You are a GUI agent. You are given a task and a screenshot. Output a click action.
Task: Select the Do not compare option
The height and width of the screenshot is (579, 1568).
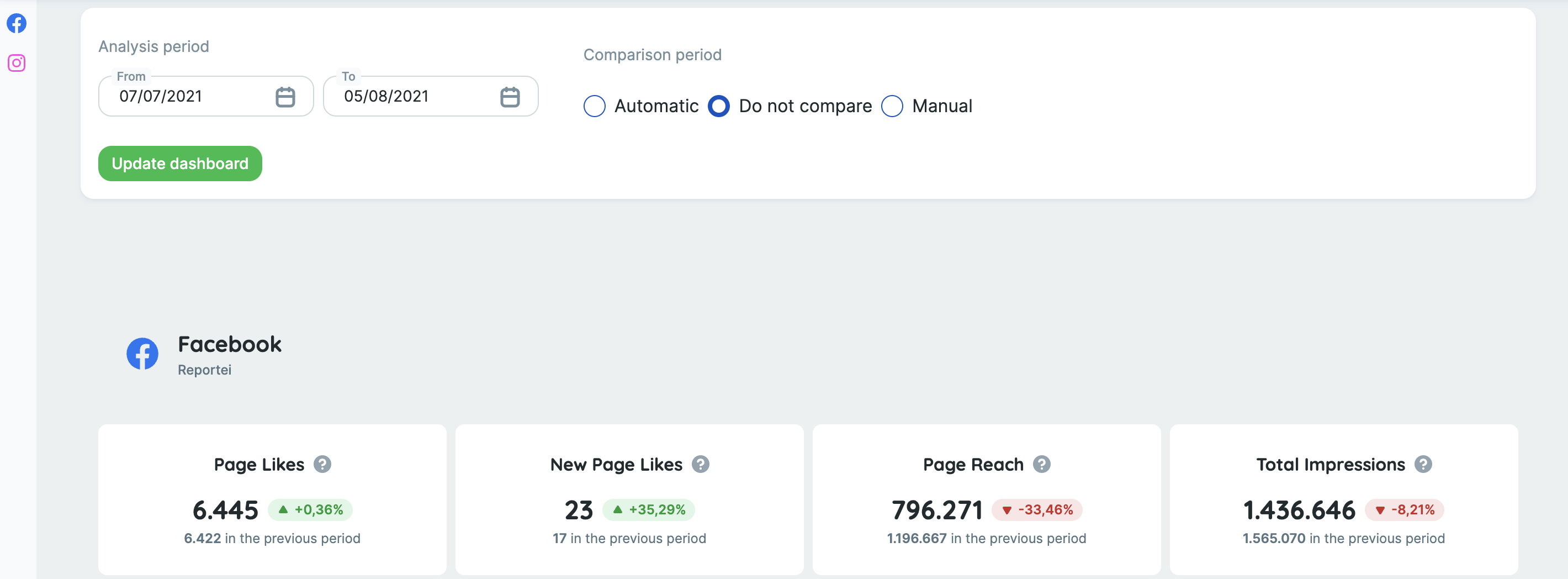click(719, 106)
